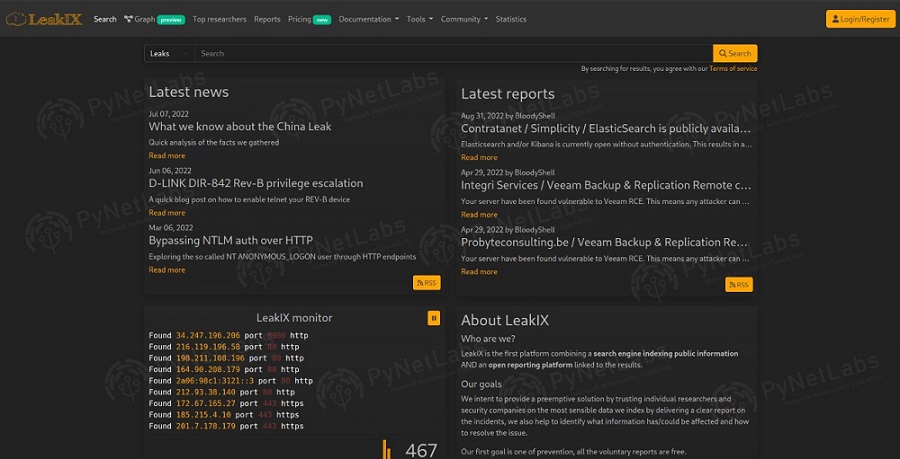Click IP 185.215.4.10 in monitor
Screen dimensions: 900x459
click(203, 415)
